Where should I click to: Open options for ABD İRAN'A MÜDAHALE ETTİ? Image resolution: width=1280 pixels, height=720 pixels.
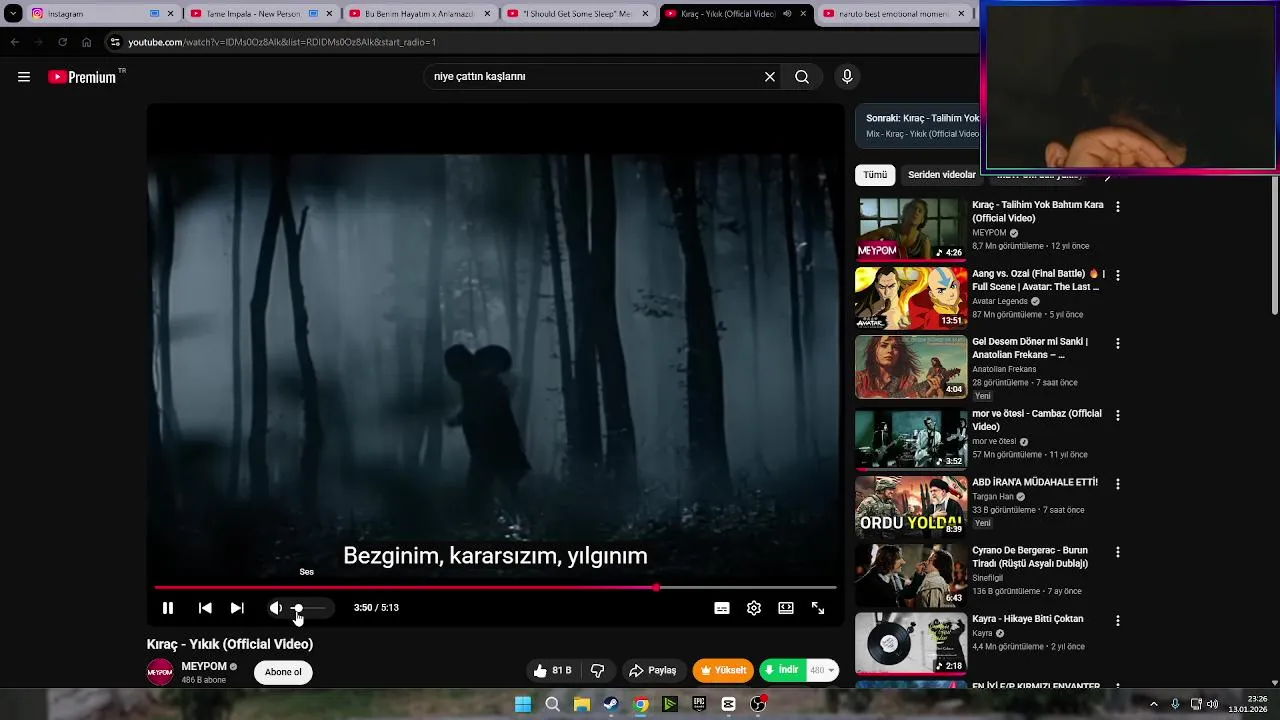[x=1118, y=484]
